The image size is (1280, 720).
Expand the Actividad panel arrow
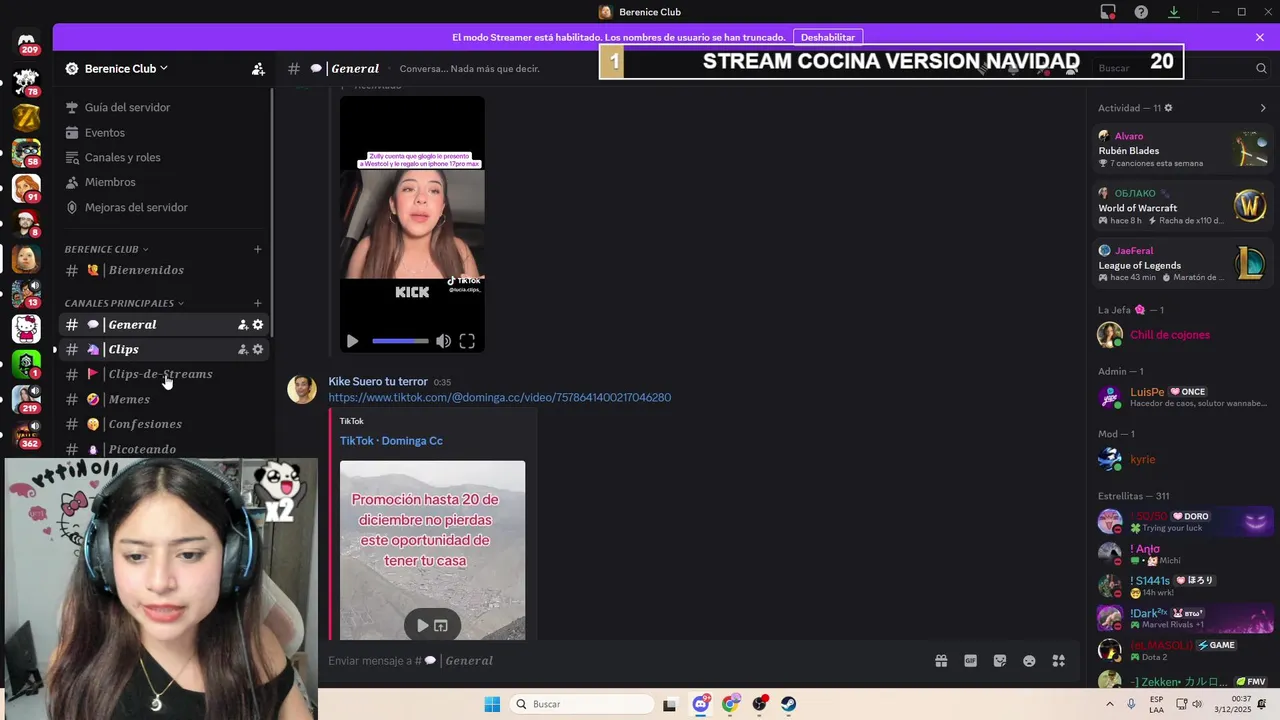[1263, 108]
